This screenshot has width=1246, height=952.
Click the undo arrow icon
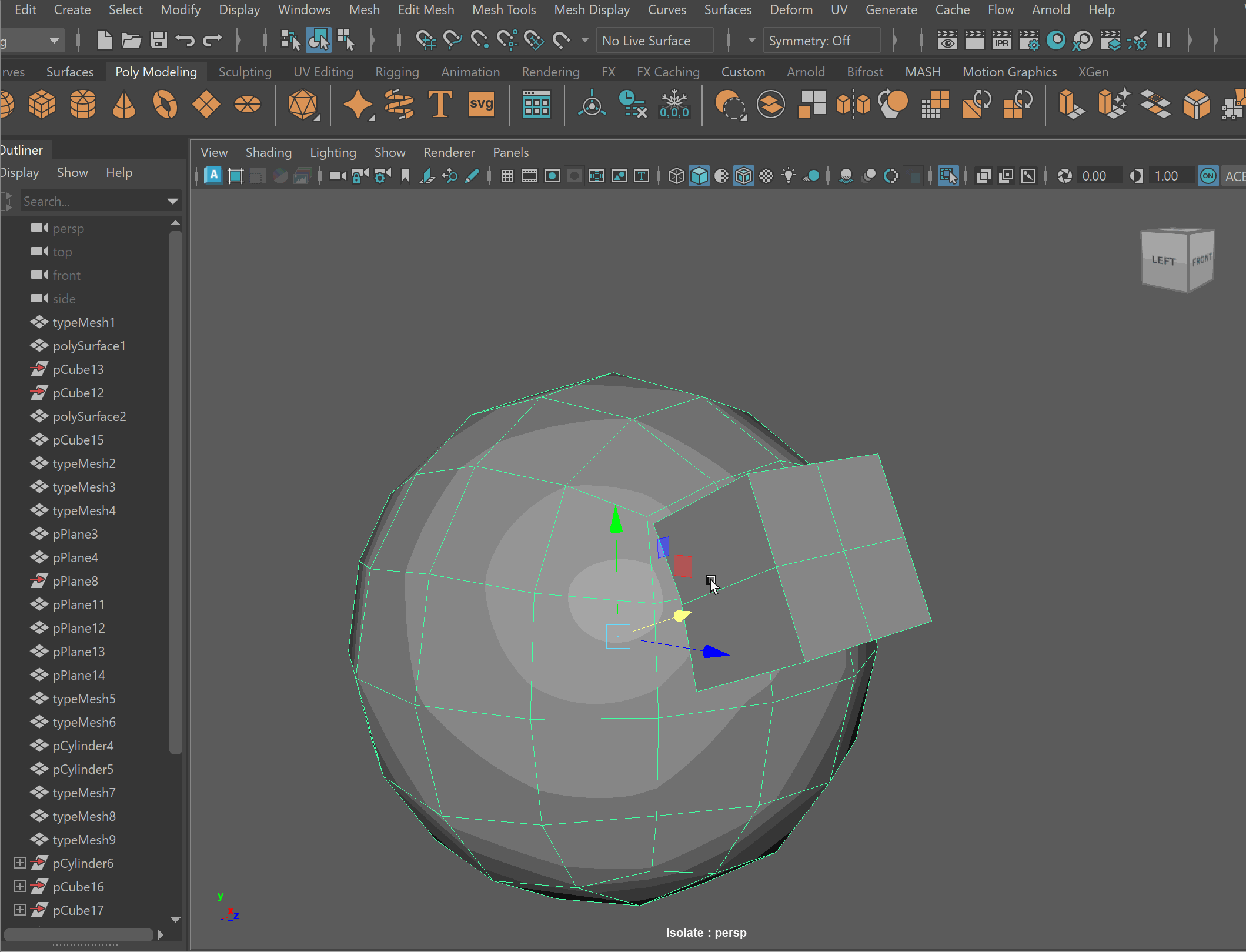(x=185, y=41)
